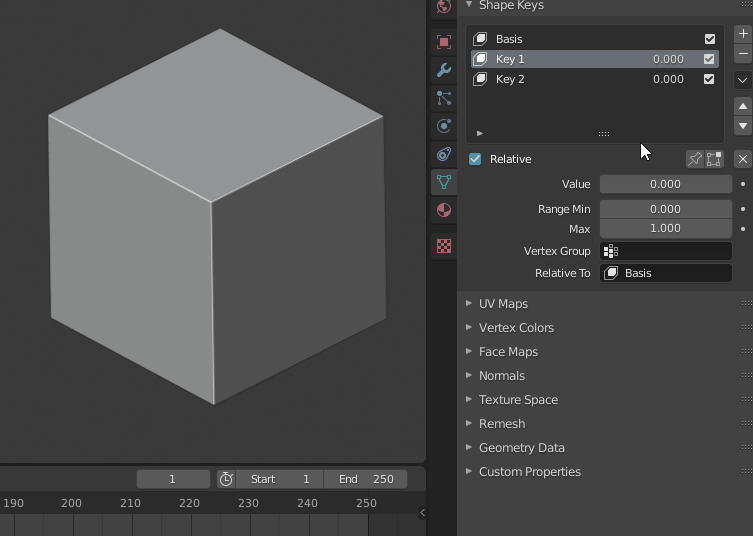Animate Max property dot
Image resolution: width=753 pixels, height=536 pixels.
743,229
